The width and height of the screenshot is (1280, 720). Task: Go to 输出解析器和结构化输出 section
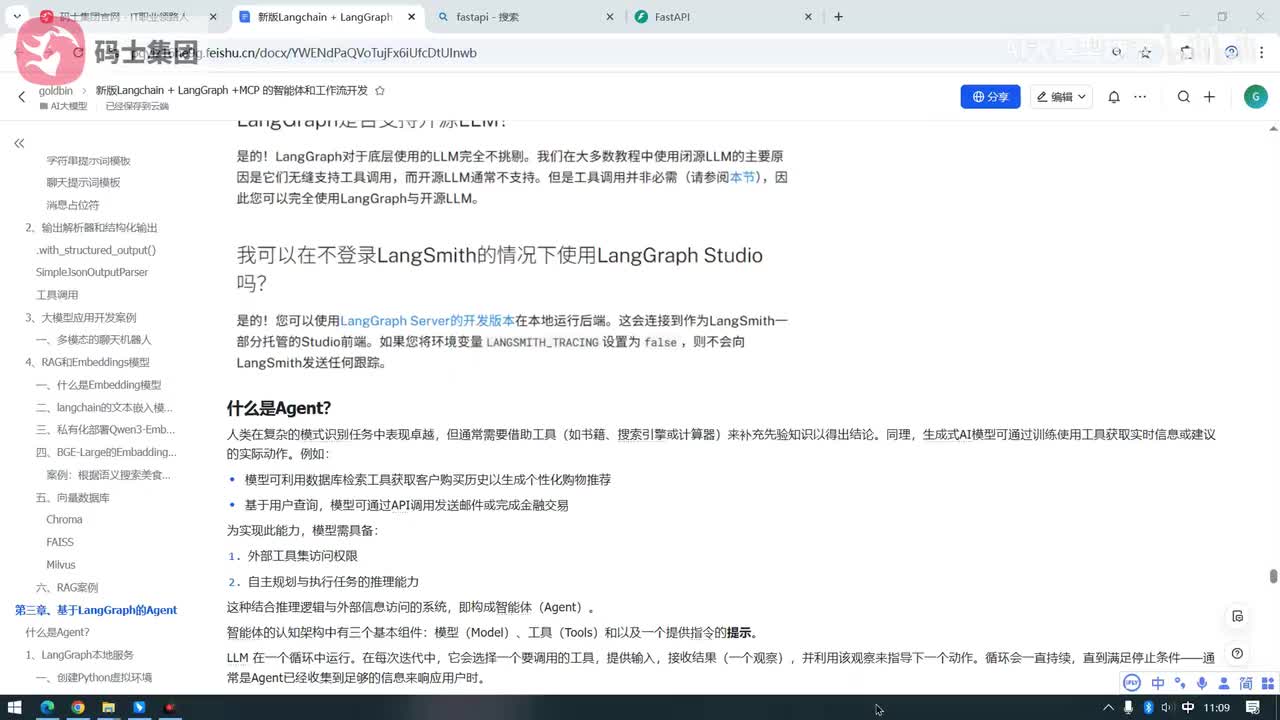pyautogui.click(x=91, y=228)
